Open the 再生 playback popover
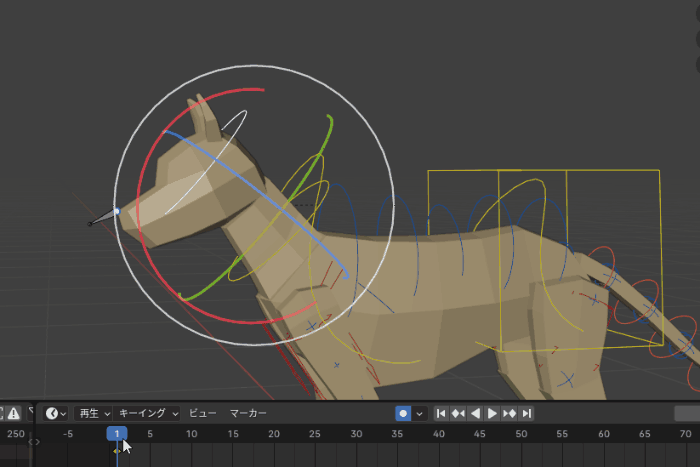This screenshot has height=467, width=700. point(93,413)
